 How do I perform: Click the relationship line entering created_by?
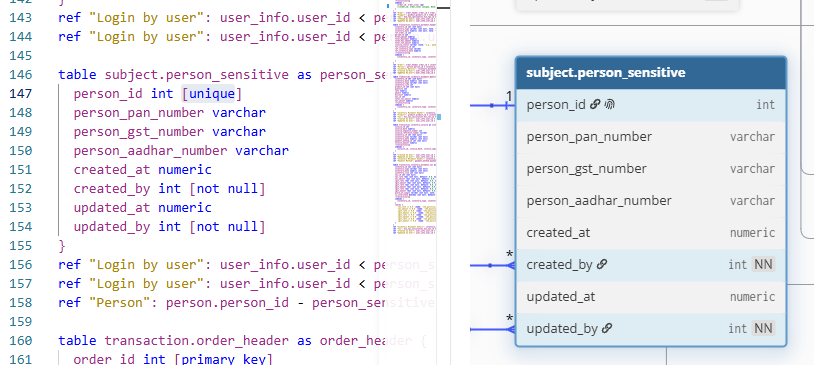click(x=492, y=265)
